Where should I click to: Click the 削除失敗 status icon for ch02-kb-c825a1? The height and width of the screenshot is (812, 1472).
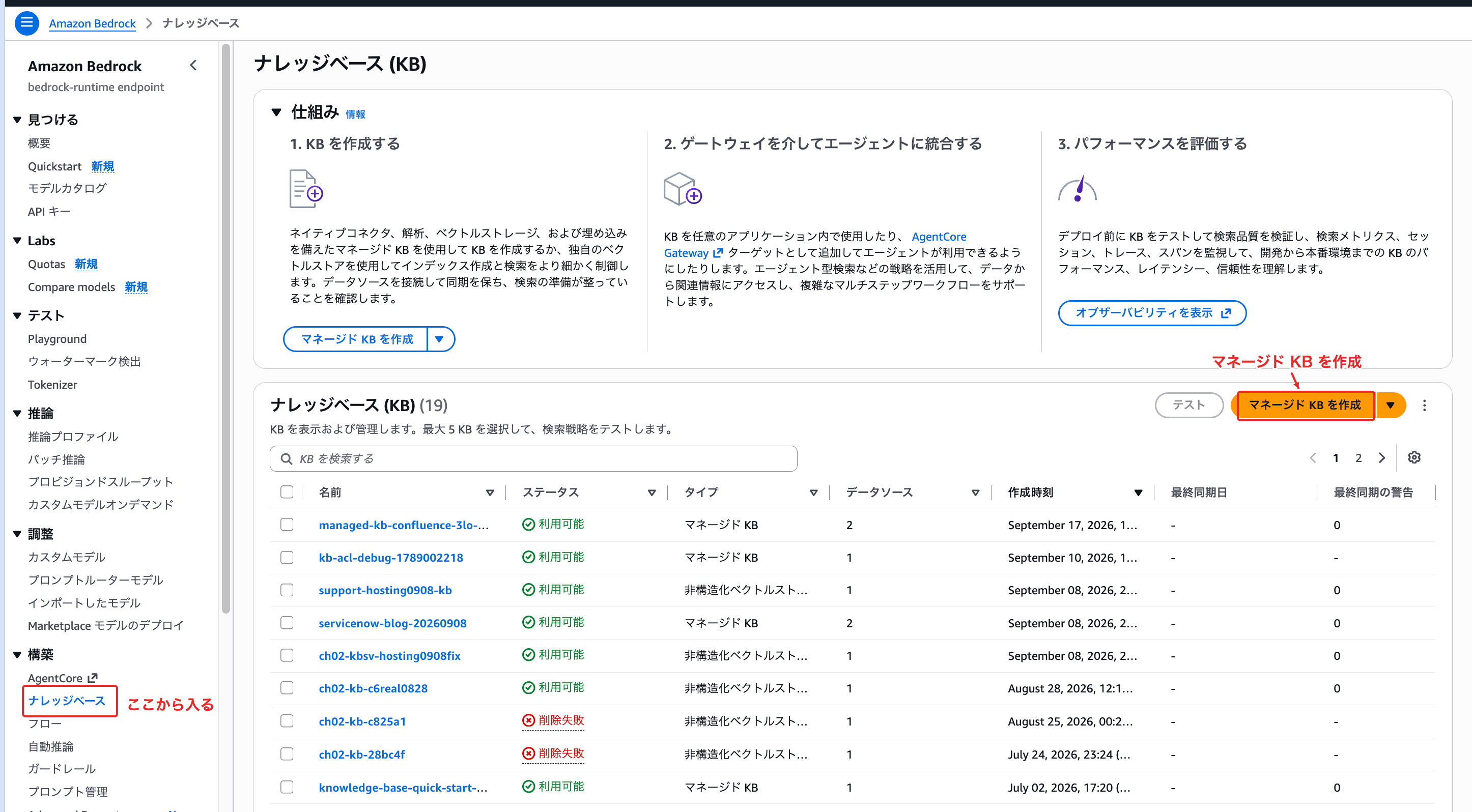[x=528, y=720]
